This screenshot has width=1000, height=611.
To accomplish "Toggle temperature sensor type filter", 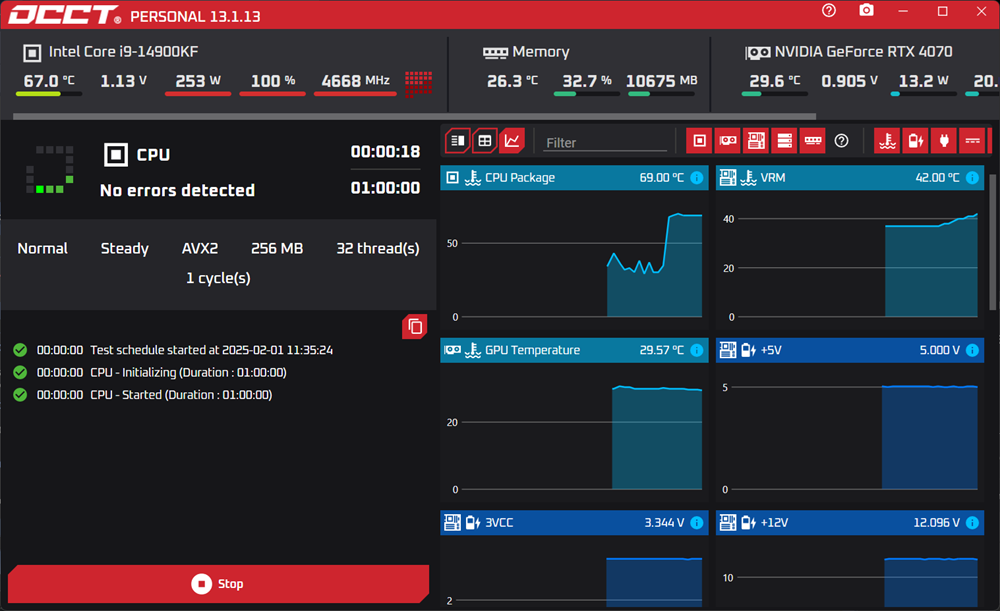I will click(887, 141).
